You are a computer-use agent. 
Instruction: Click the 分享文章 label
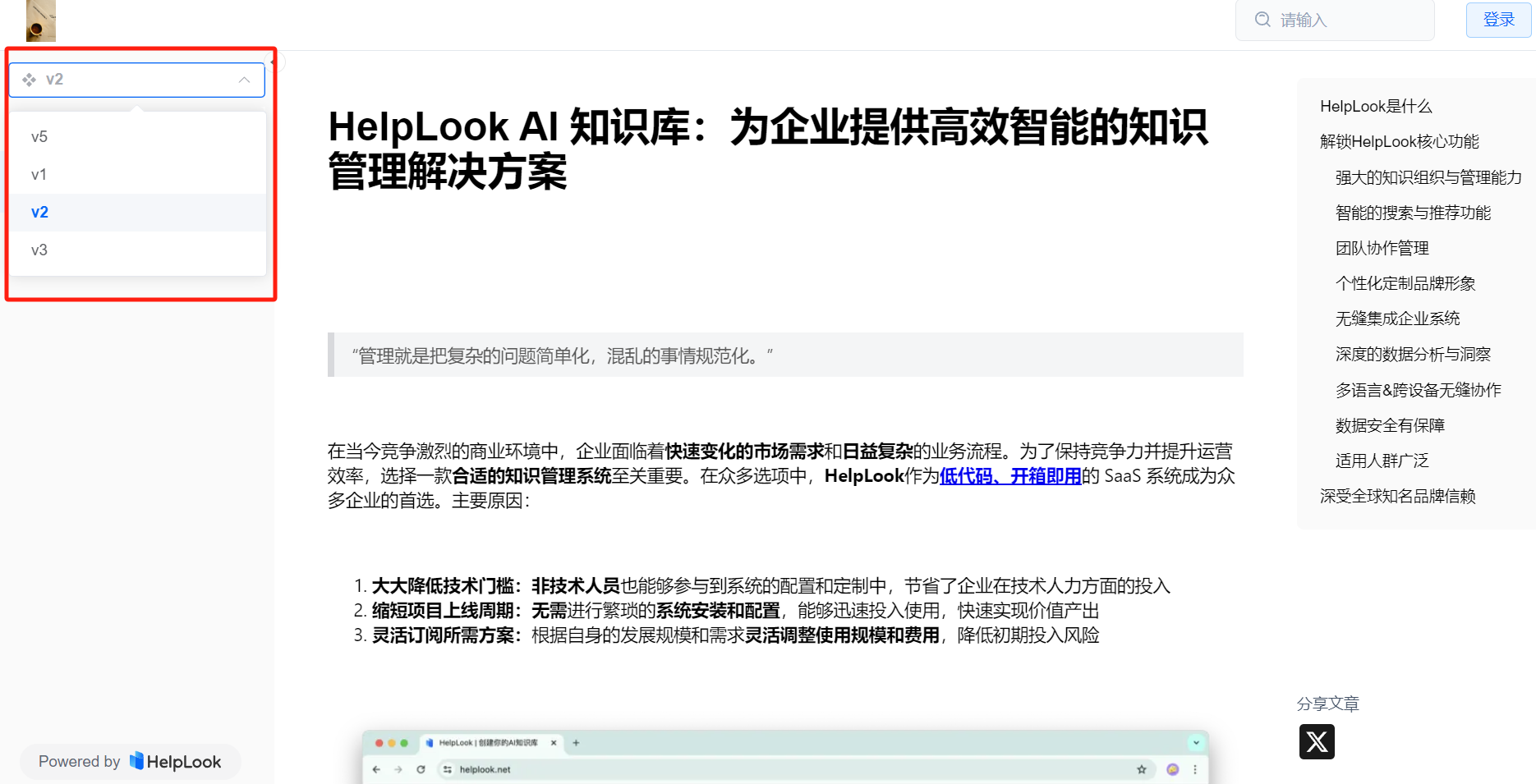[1327, 704]
